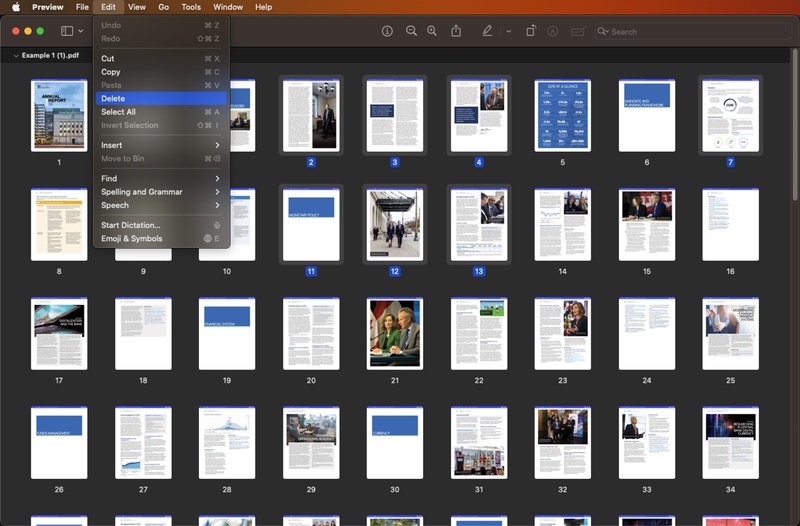
Task: Expand Spelling and Grammar submenu
Action: pos(161,192)
